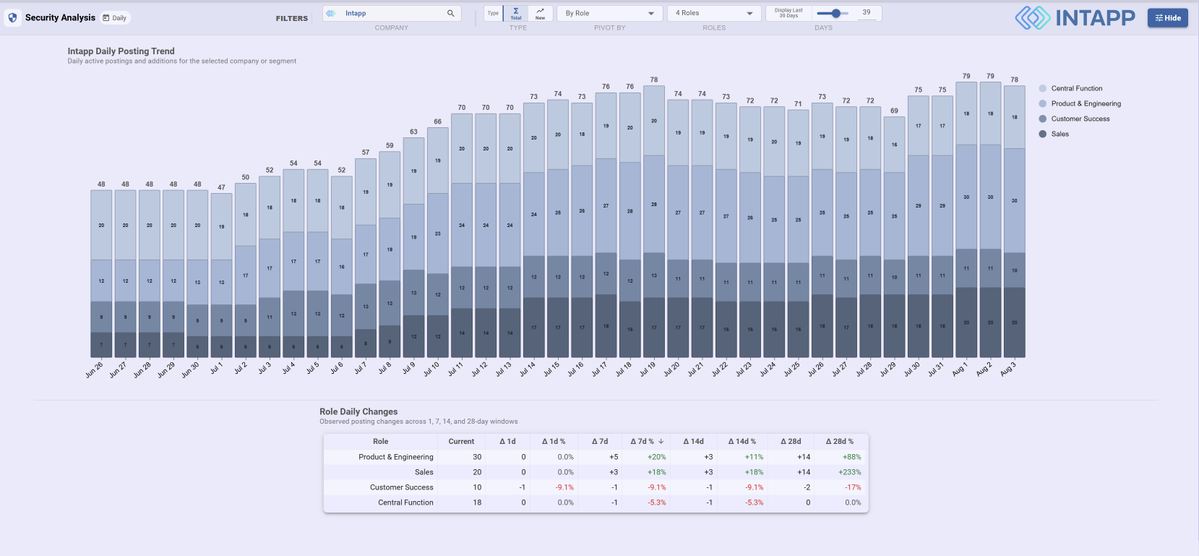Click the Intapp company logo icon in the search field

(331, 13)
